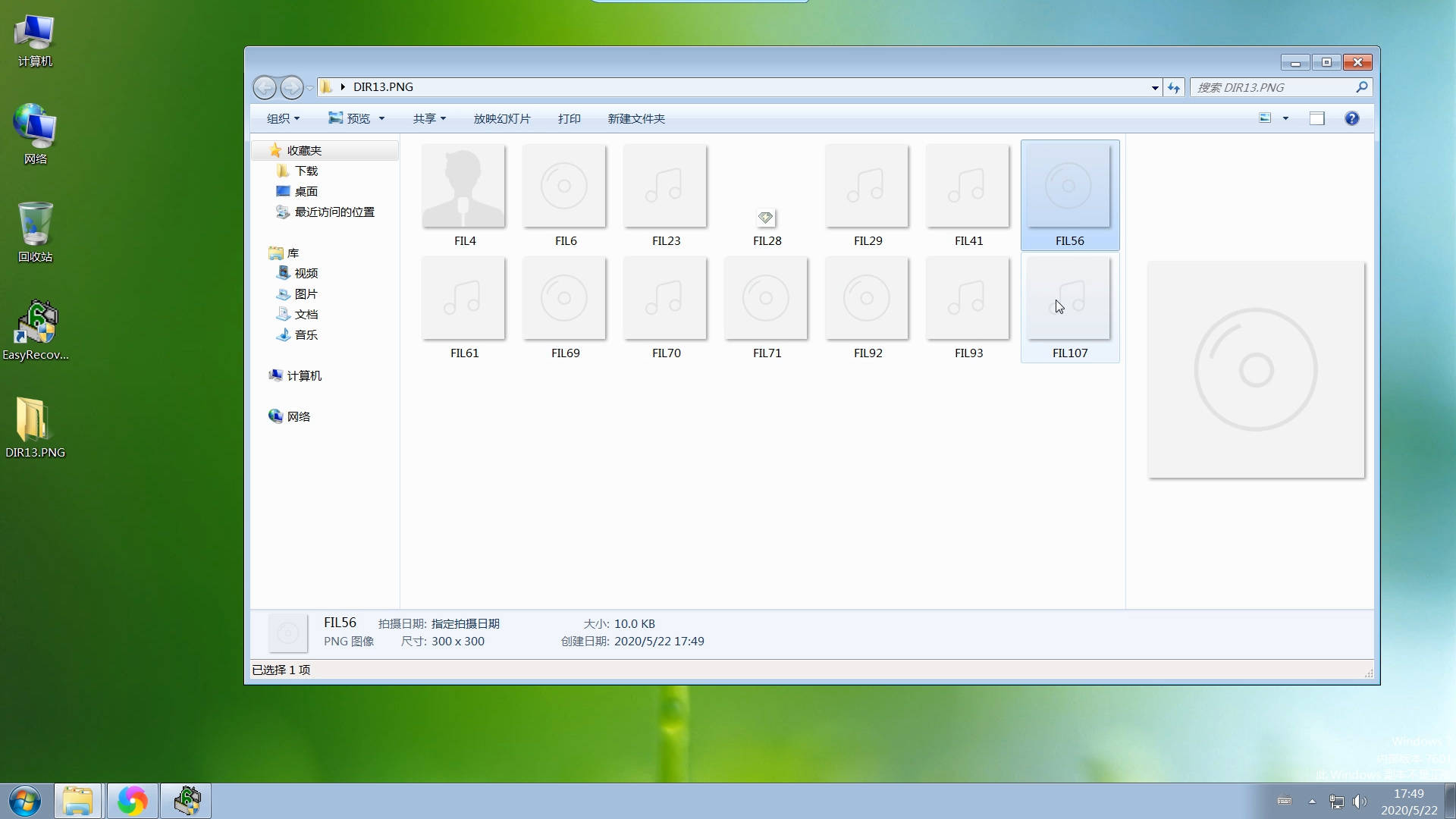Expand the address bar history dropdown

(x=1155, y=88)
